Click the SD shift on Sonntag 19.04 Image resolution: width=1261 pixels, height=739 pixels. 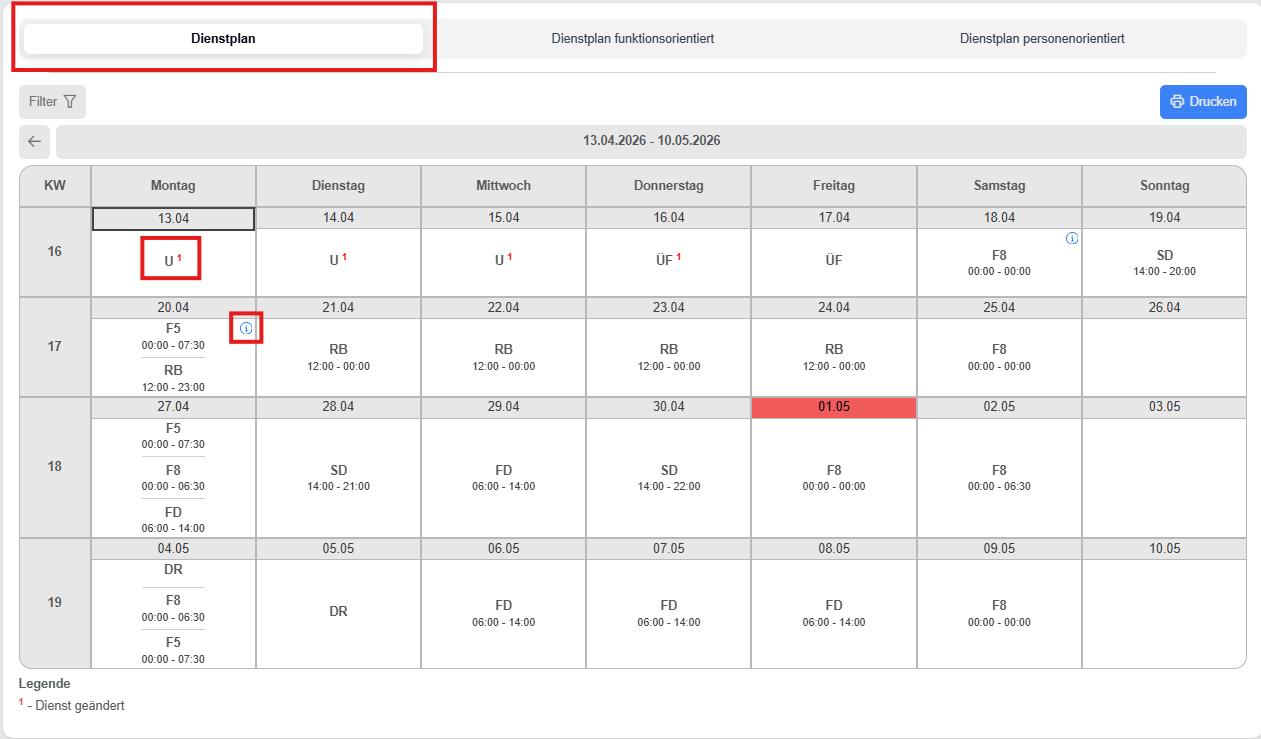(x=1164, y=262)
